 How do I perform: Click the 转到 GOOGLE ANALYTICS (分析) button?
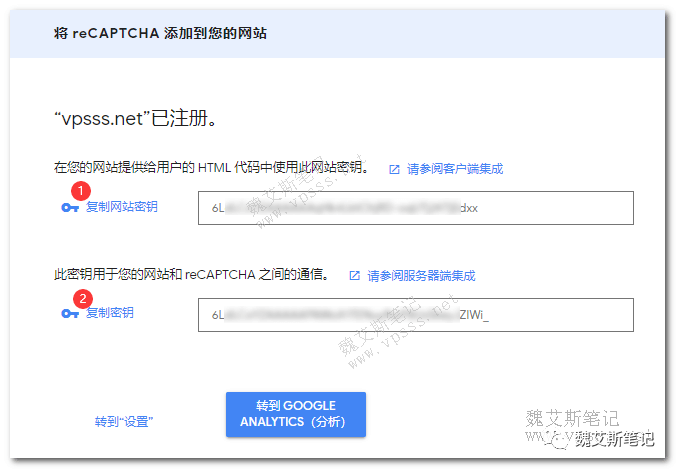(x=296, y=414)
